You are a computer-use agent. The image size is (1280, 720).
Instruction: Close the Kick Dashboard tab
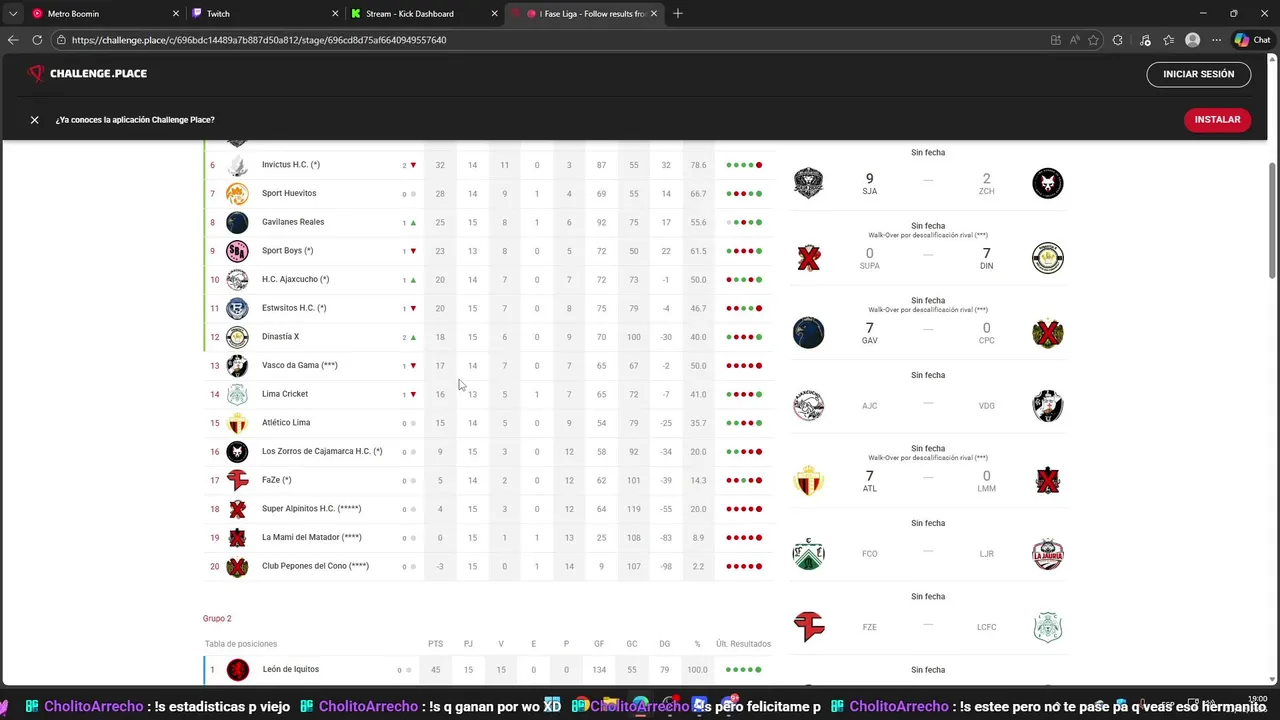(x=494, y=14)
